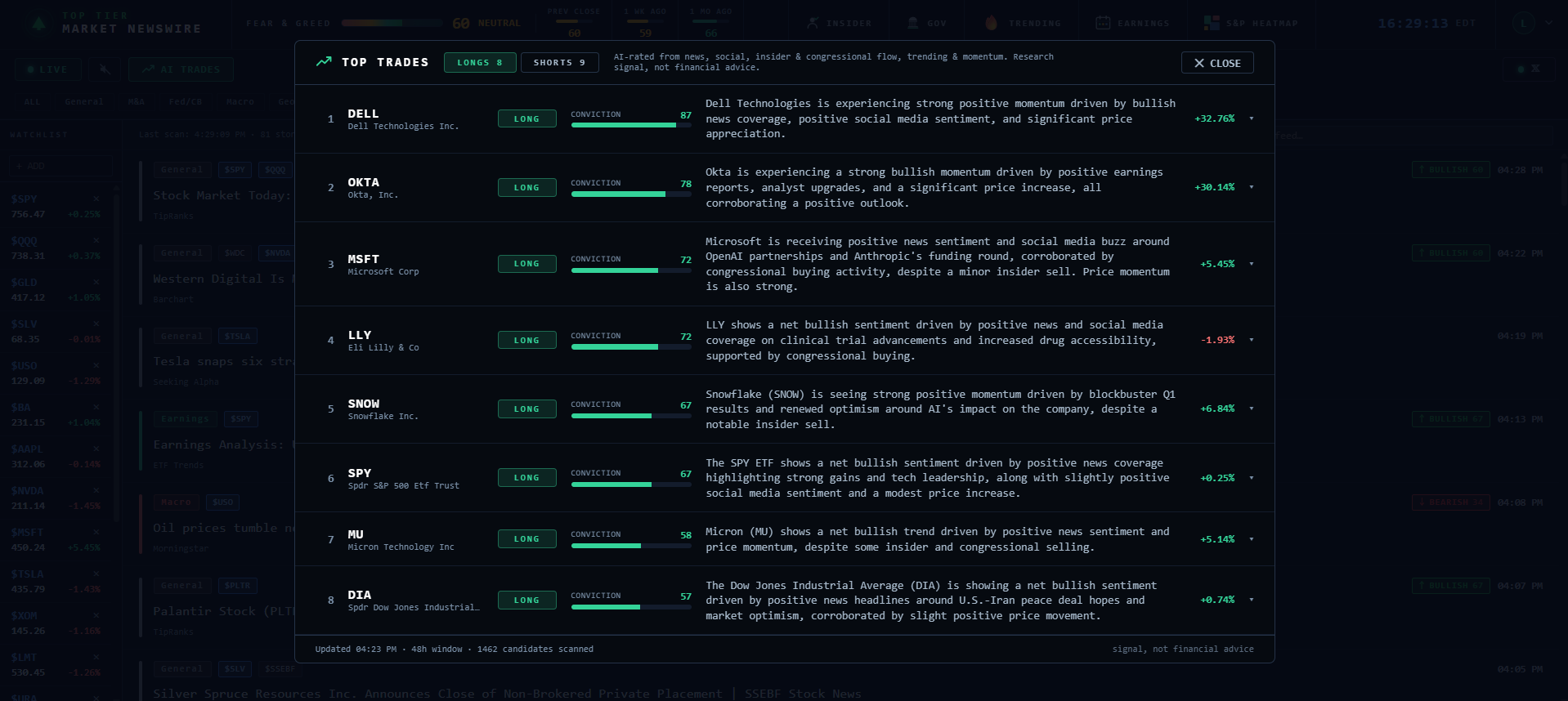
Task: Click the 'Updated 04:23 PM' footer text
Action: 356,650
